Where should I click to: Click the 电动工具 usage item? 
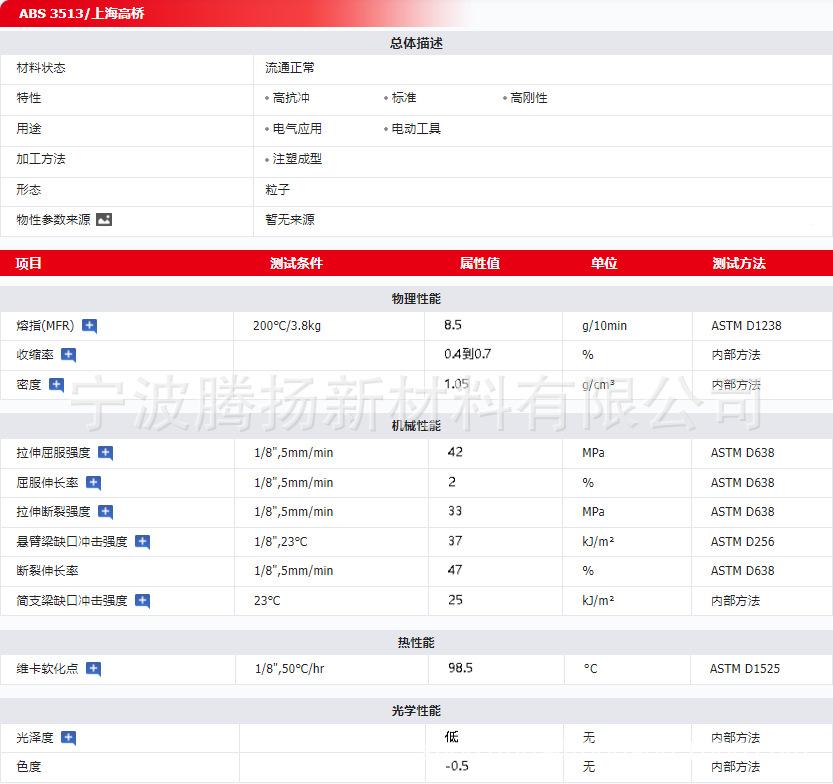(x=416, y=129)
